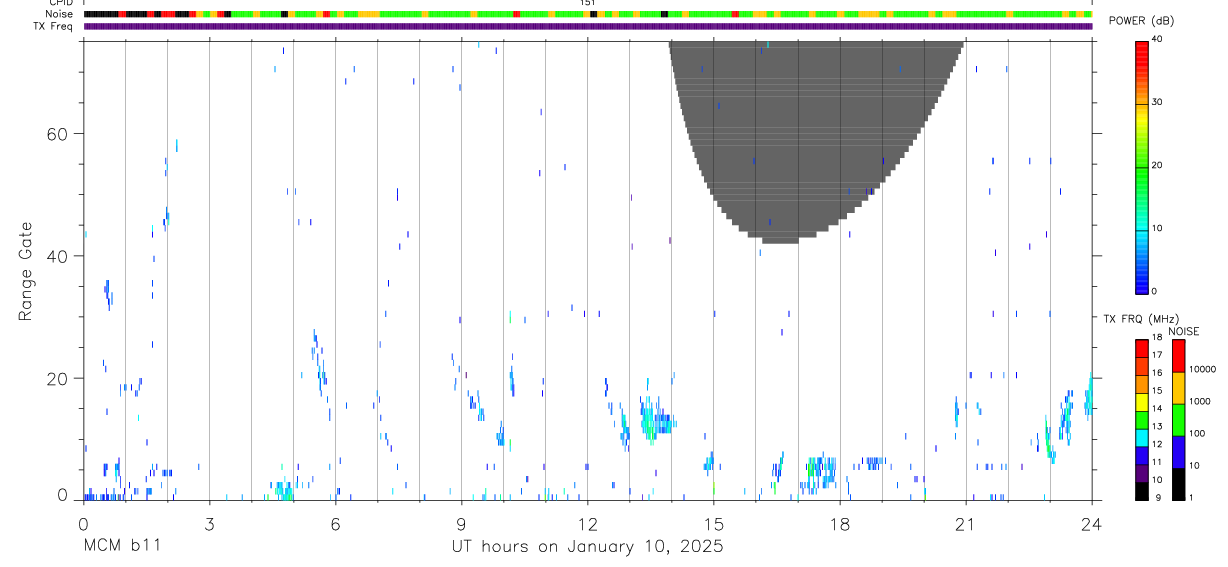Click the 12 label on TX FRQ scale
The height and width of the screenshot is (567, 1228).
pos(1156,444)
